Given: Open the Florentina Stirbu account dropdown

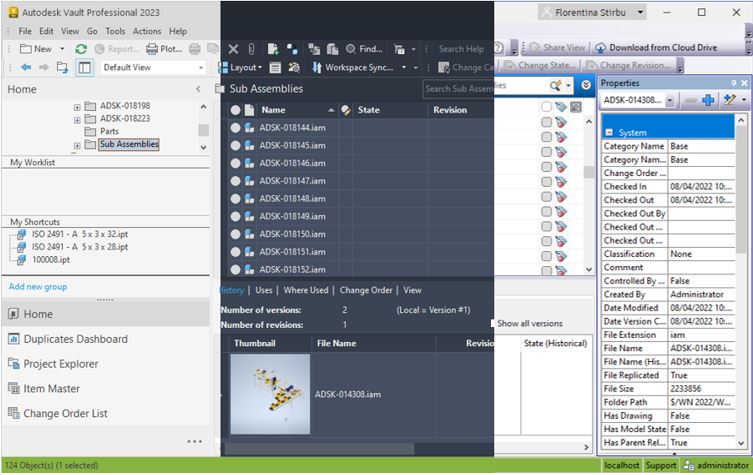Looking at the screenshot, I should click(640, 12).
